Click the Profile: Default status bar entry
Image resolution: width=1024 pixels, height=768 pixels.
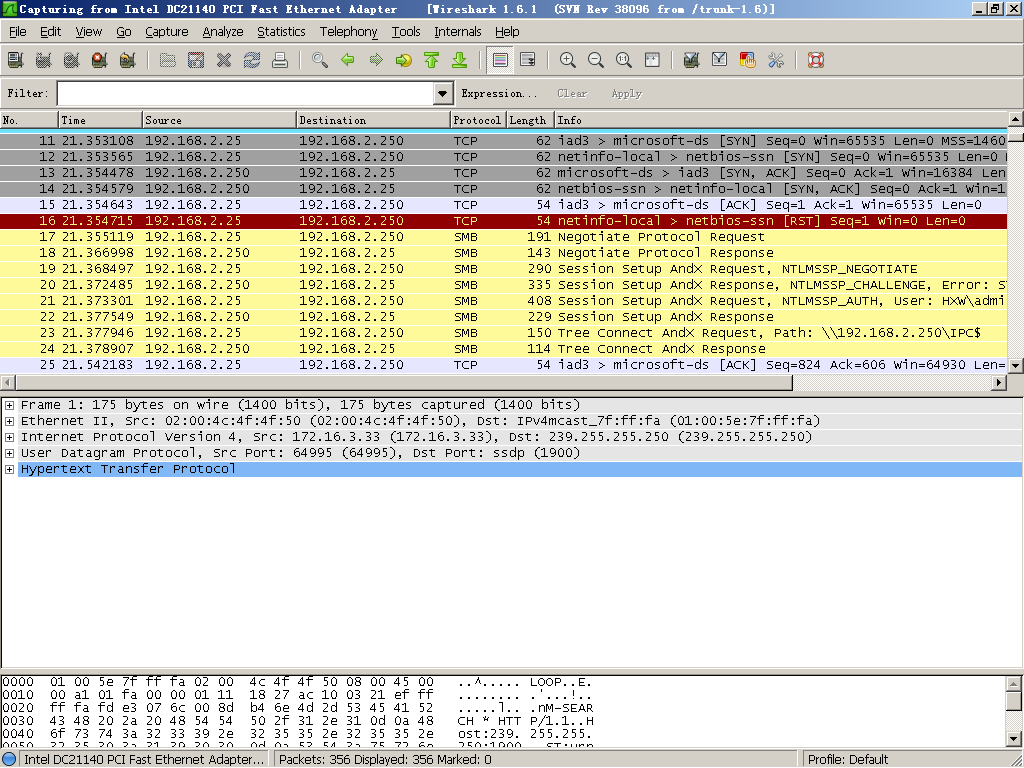[x=848, y=760]
